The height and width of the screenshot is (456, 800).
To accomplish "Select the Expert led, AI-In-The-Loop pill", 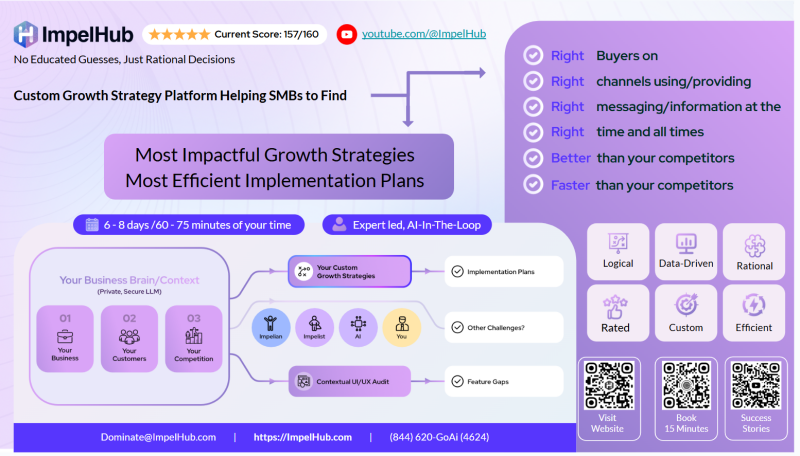I will coord(407,225).
